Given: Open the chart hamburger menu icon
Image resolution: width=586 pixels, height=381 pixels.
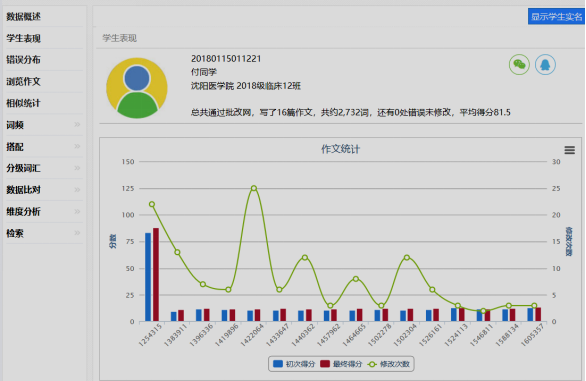Looking at the screenshot, I should point(570,150).
